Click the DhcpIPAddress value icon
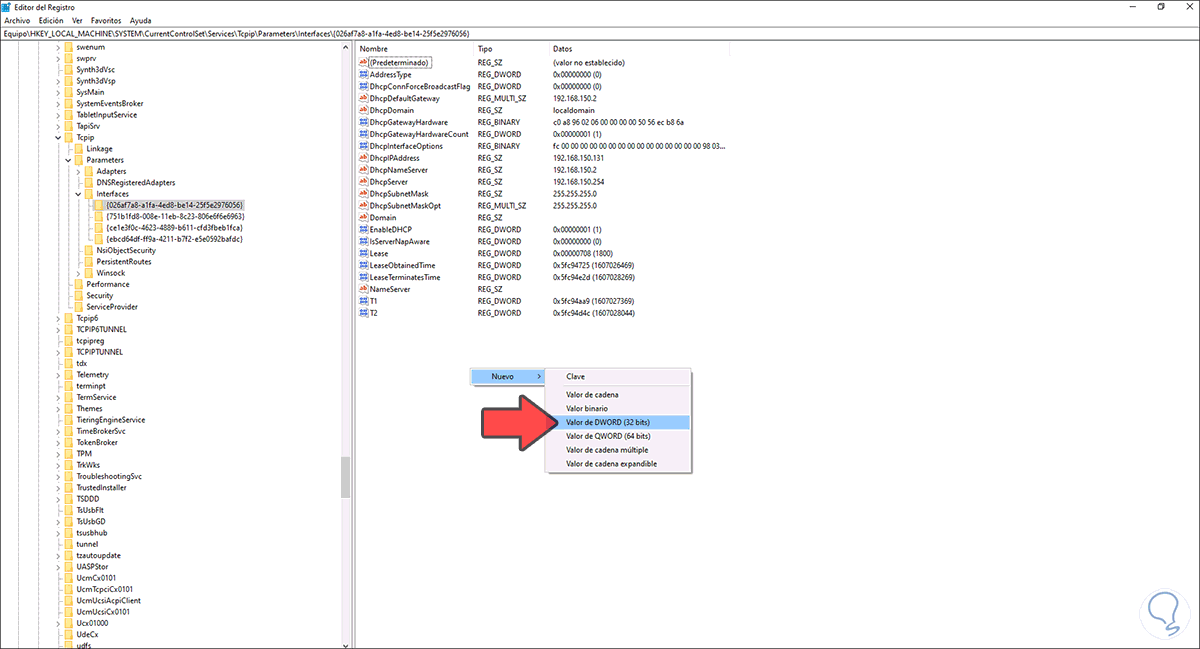The image size is (1200, 649). tap(364, 158)
